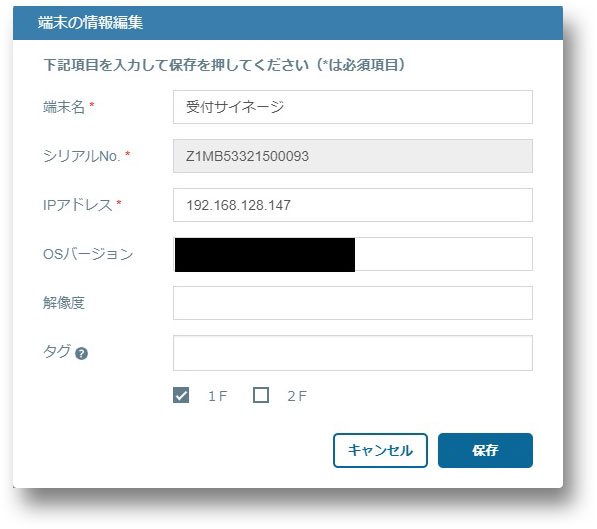Click the IPアドレス label
Screen dimensions: 597x529
click(78, 205)
